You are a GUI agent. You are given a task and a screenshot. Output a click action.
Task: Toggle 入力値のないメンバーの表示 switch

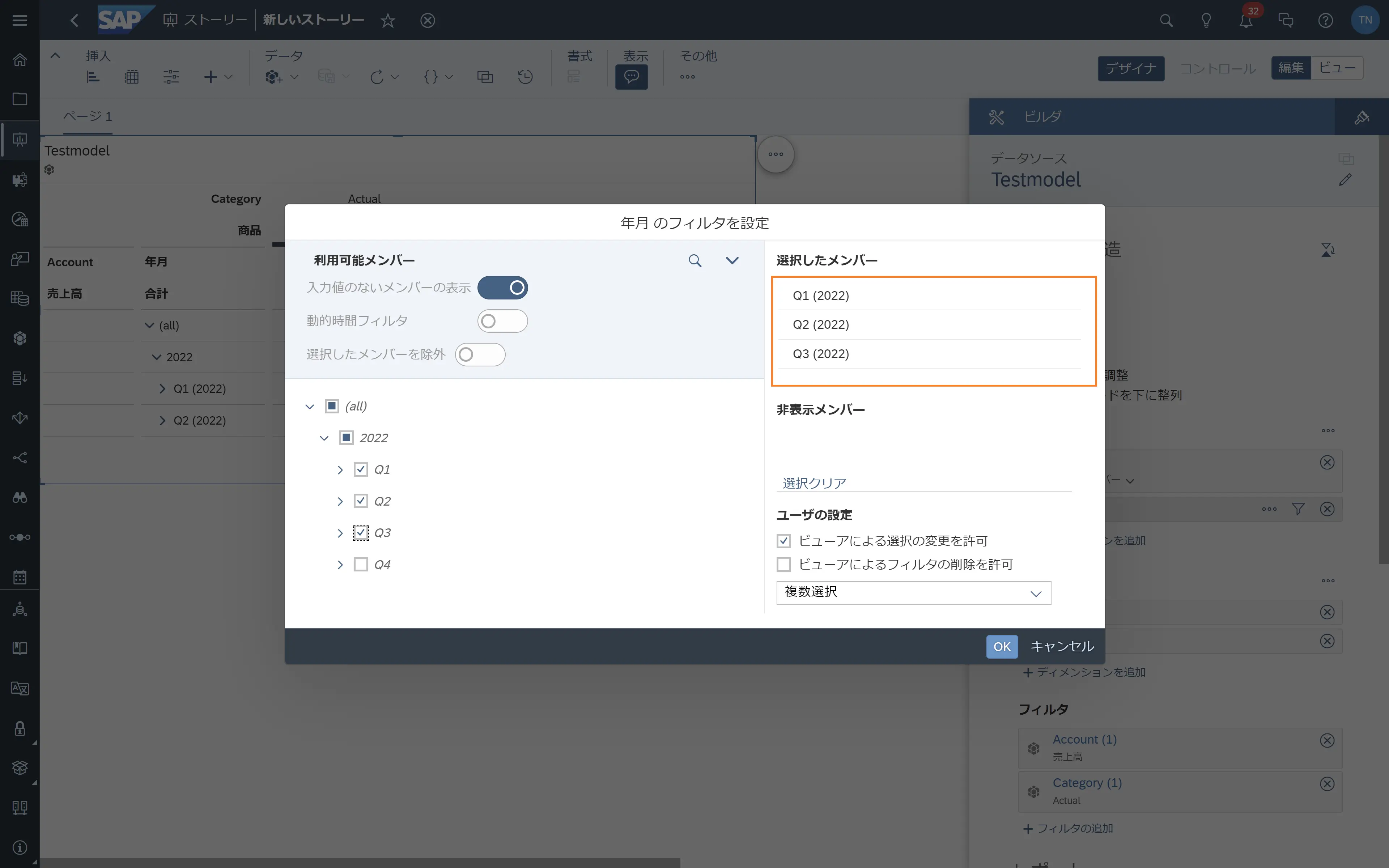[502, 288]
